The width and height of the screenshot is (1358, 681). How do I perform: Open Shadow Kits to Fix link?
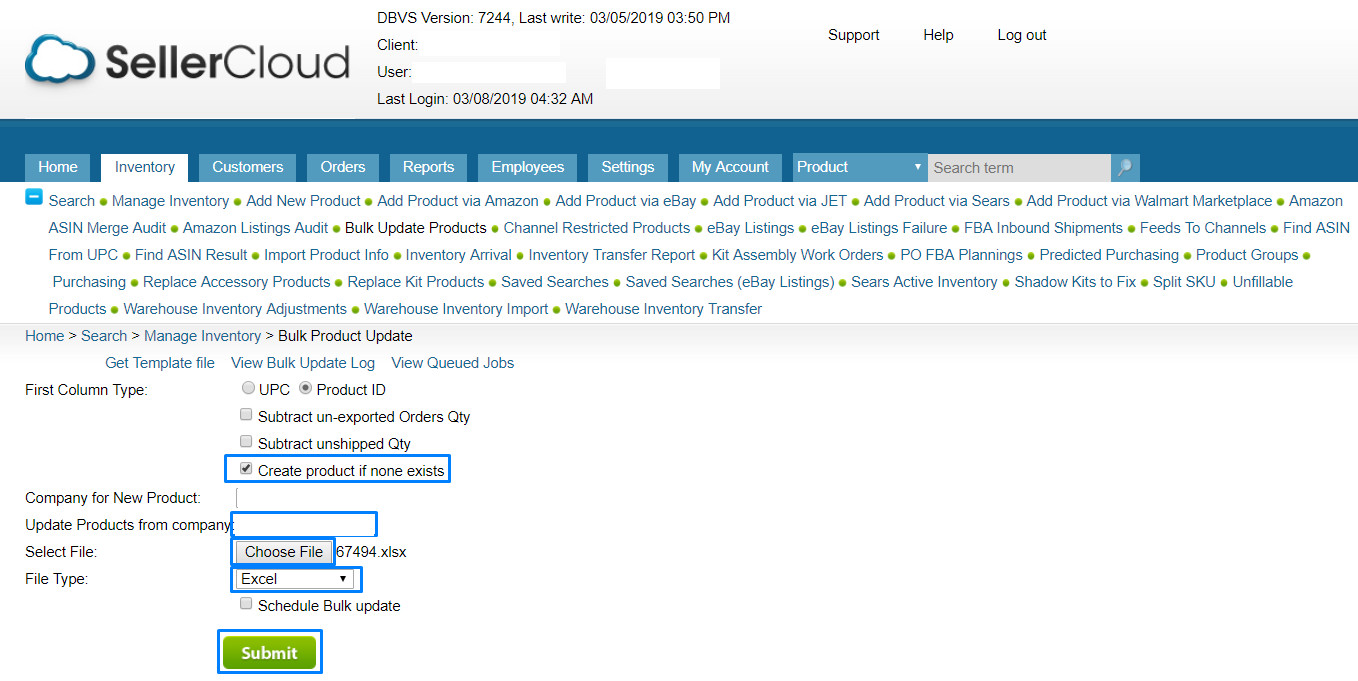[1076, 282]
